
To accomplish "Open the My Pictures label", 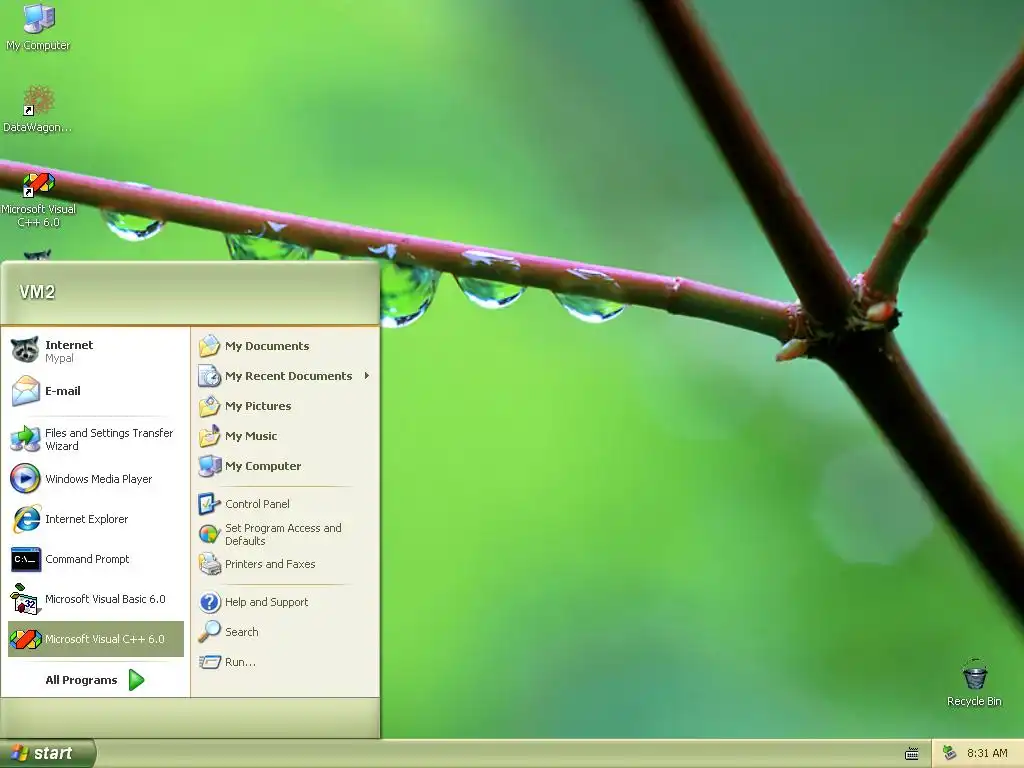I will [x=258, y=406].
